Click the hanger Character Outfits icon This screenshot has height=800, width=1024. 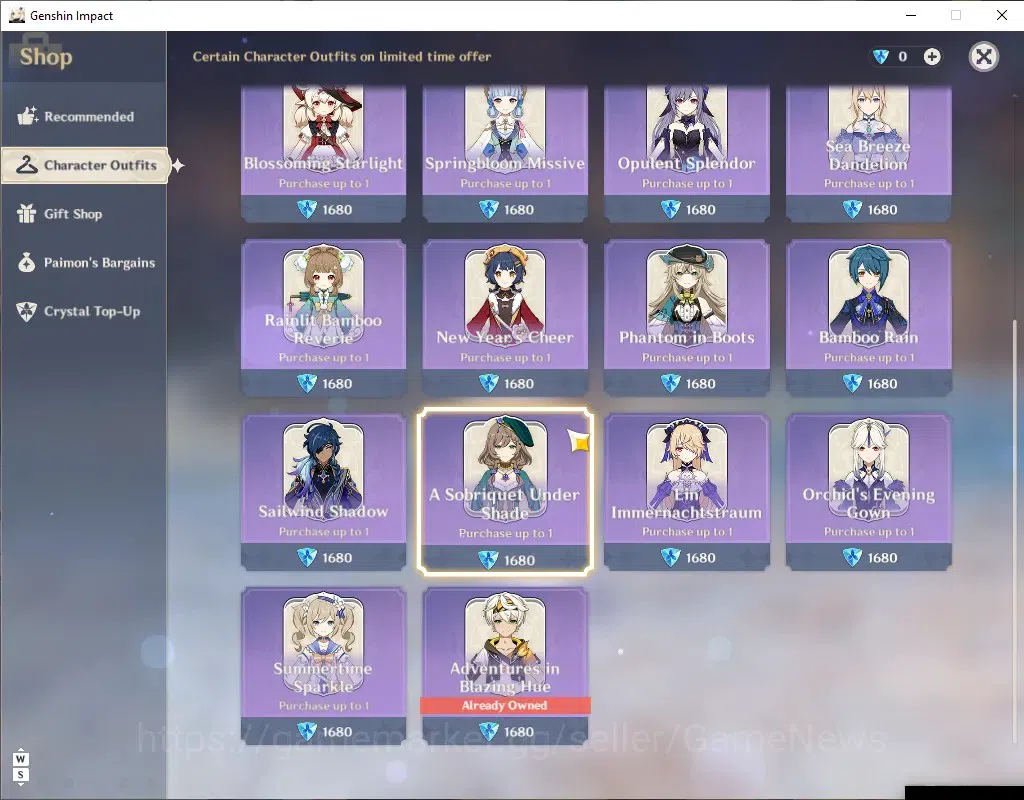click(x=27, y=165)
